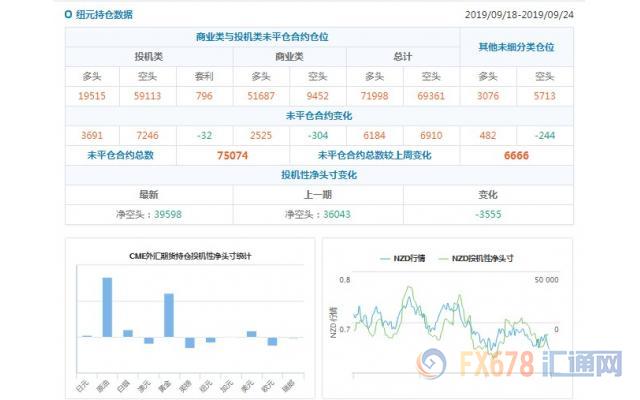This screenshot has width=640, height=400.
Task: Toggle the NZD行情 legend entry
Action: (x=403, y=258)
